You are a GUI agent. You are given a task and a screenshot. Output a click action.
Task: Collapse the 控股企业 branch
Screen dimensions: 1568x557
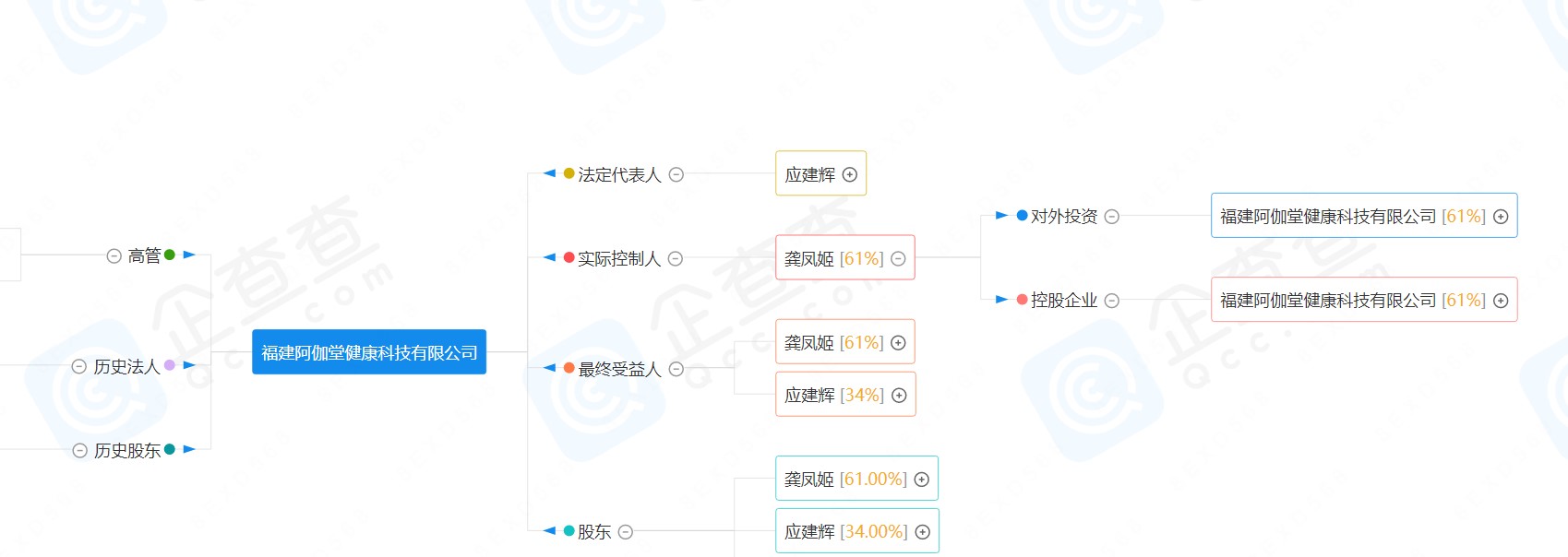1112,301
